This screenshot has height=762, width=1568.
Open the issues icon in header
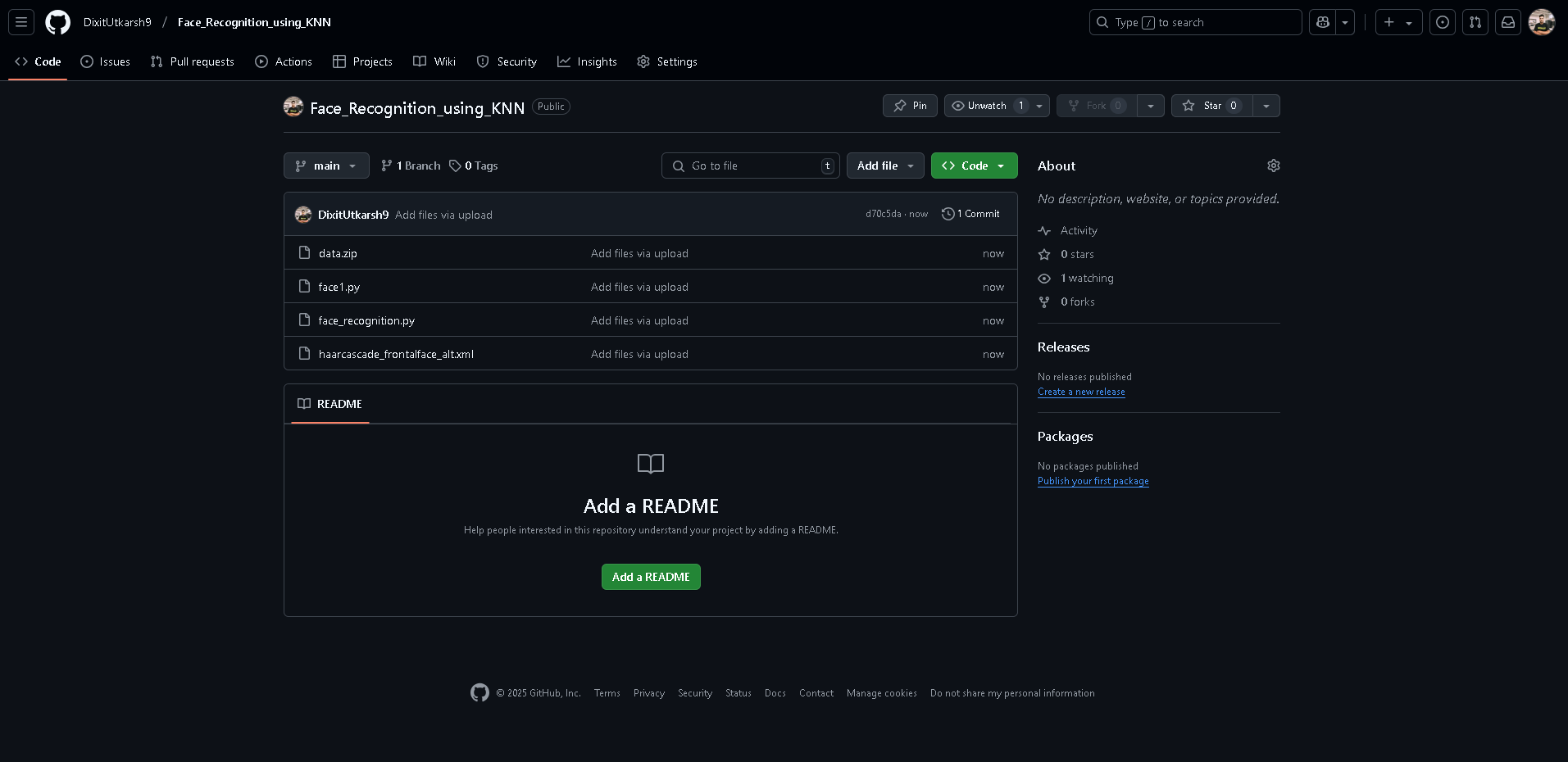tap(1443, 22)
